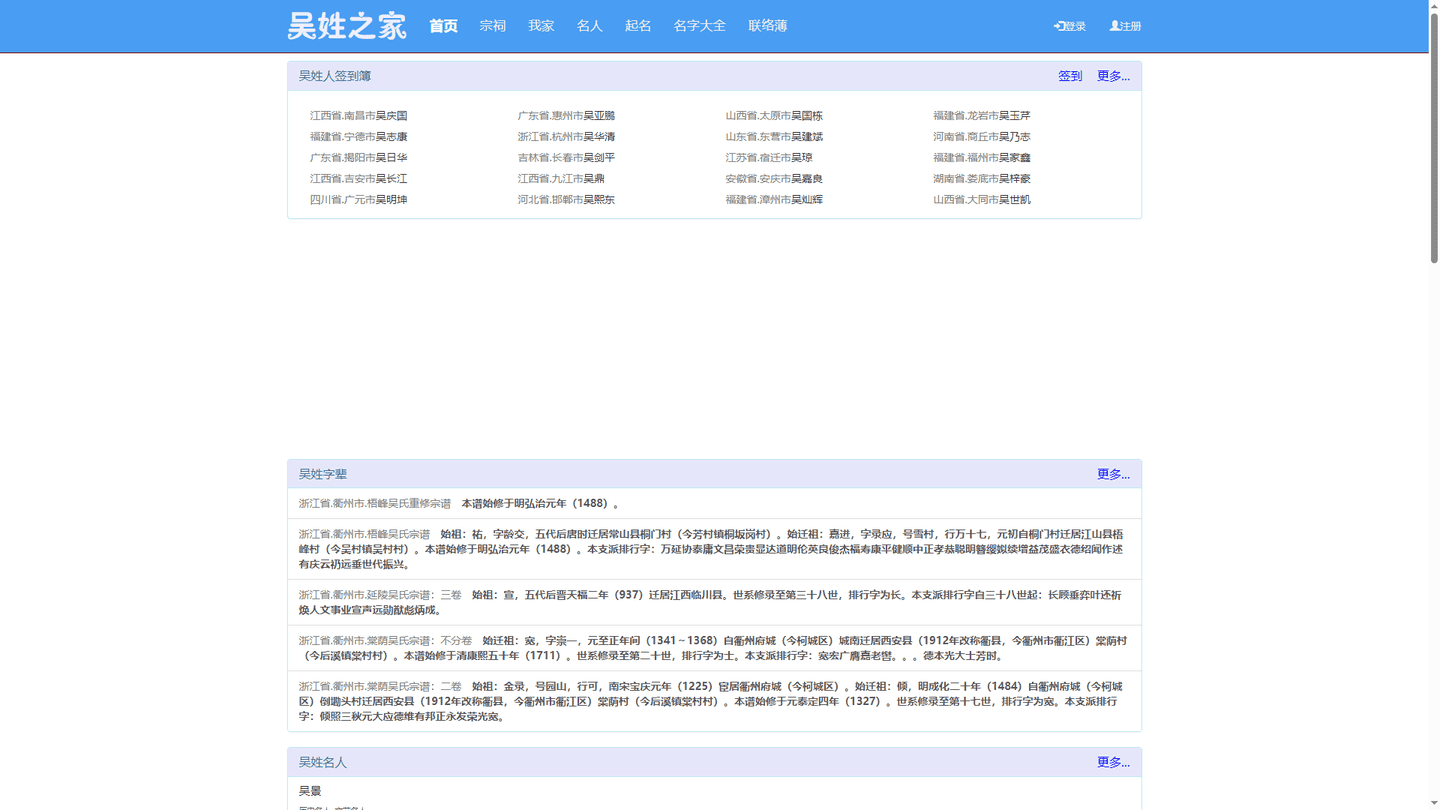Select sign-in entry 福建省.福州市吴家鑫

pyautogui.click(x=982, y=158)
